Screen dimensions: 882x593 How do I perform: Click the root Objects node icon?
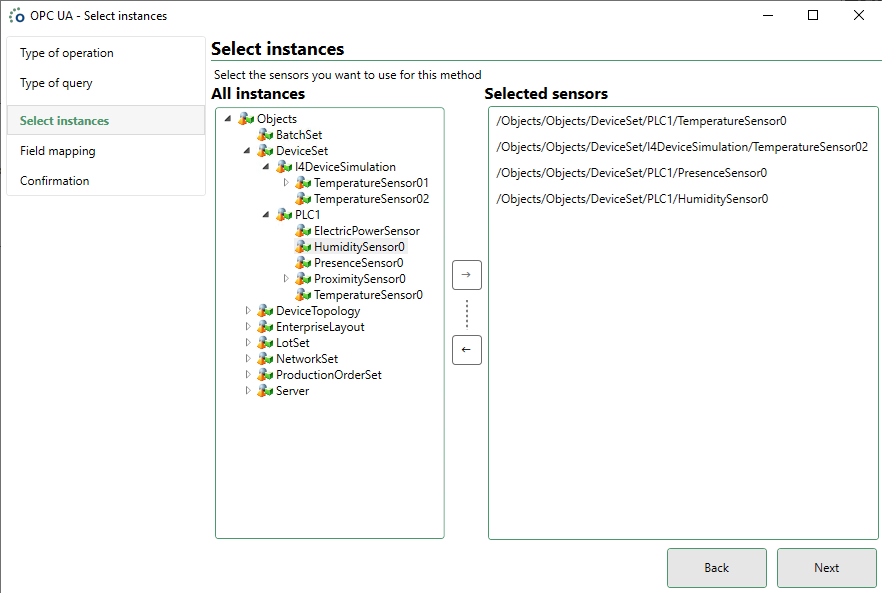click(246, 119)
